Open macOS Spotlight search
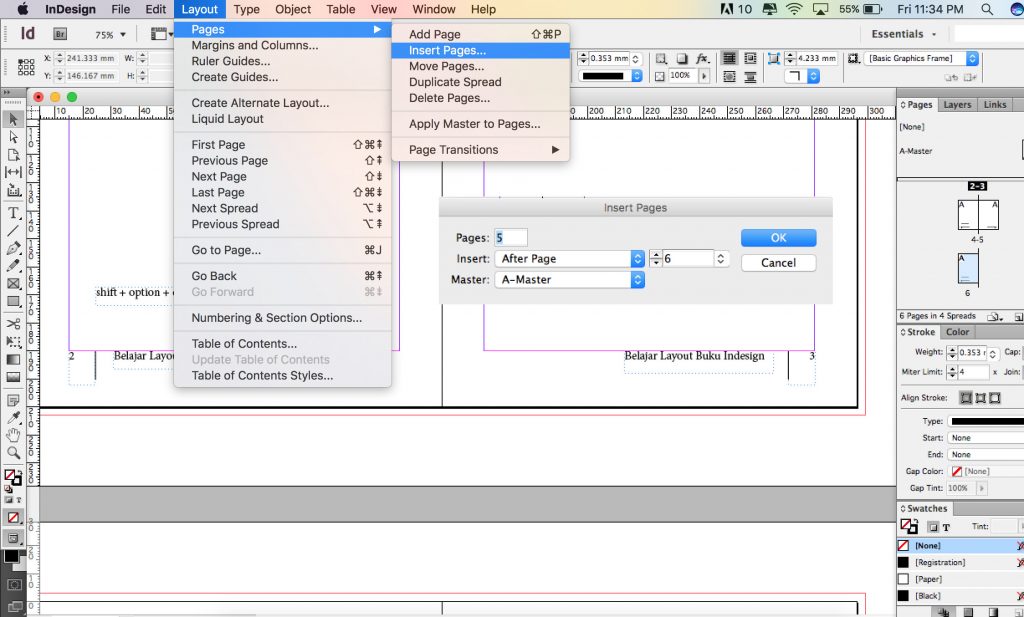 point(987,9)
